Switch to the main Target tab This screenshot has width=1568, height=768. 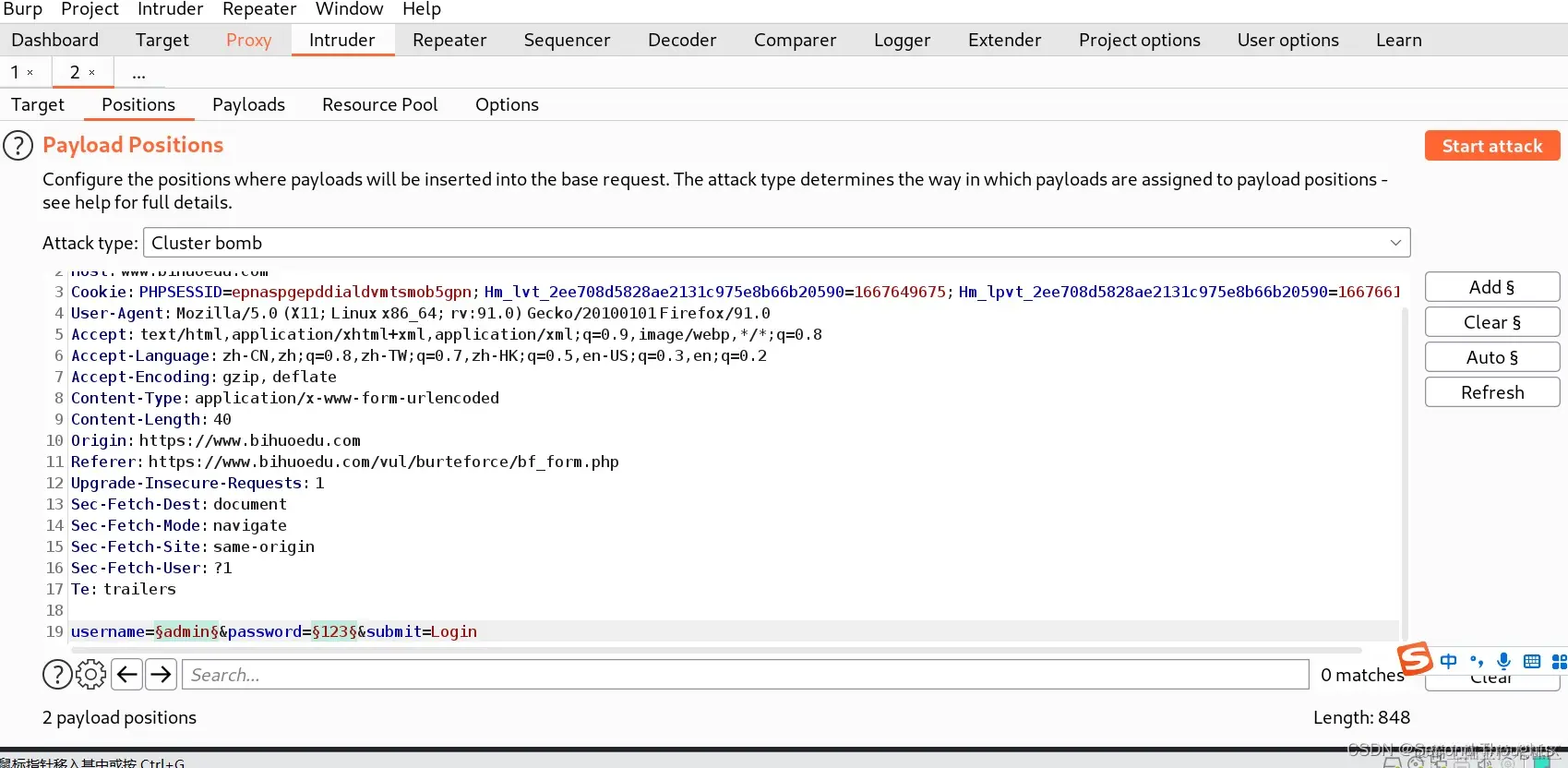pyautogui.click(x=162, y=41)
